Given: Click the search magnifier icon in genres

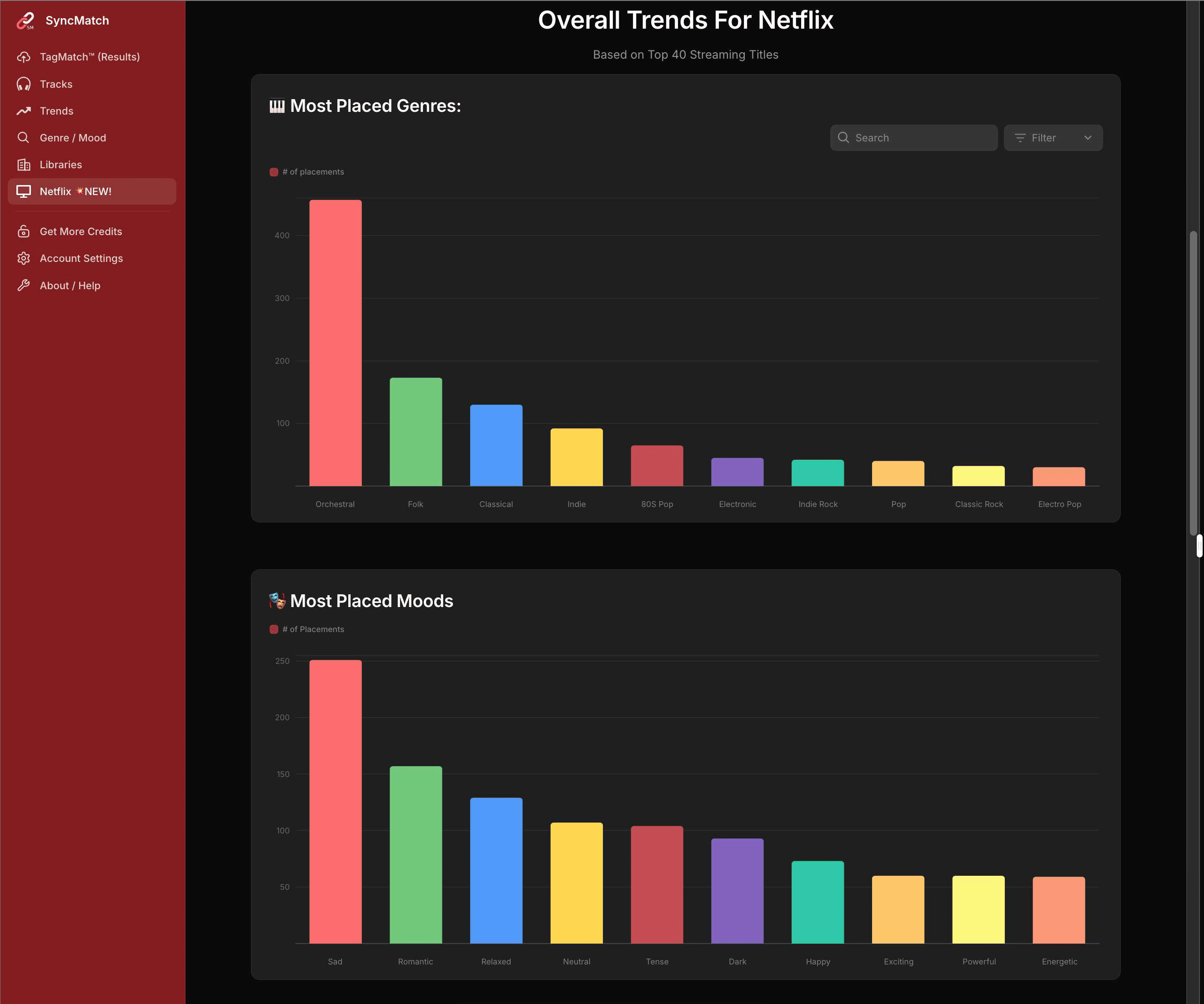Looking at the screenshot, I should 843,138.
